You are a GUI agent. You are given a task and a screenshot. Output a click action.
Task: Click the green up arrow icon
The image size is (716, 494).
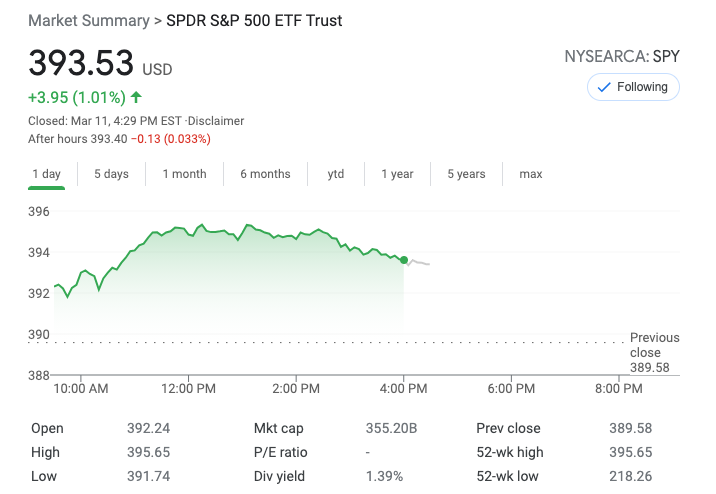tap(136, 98)
